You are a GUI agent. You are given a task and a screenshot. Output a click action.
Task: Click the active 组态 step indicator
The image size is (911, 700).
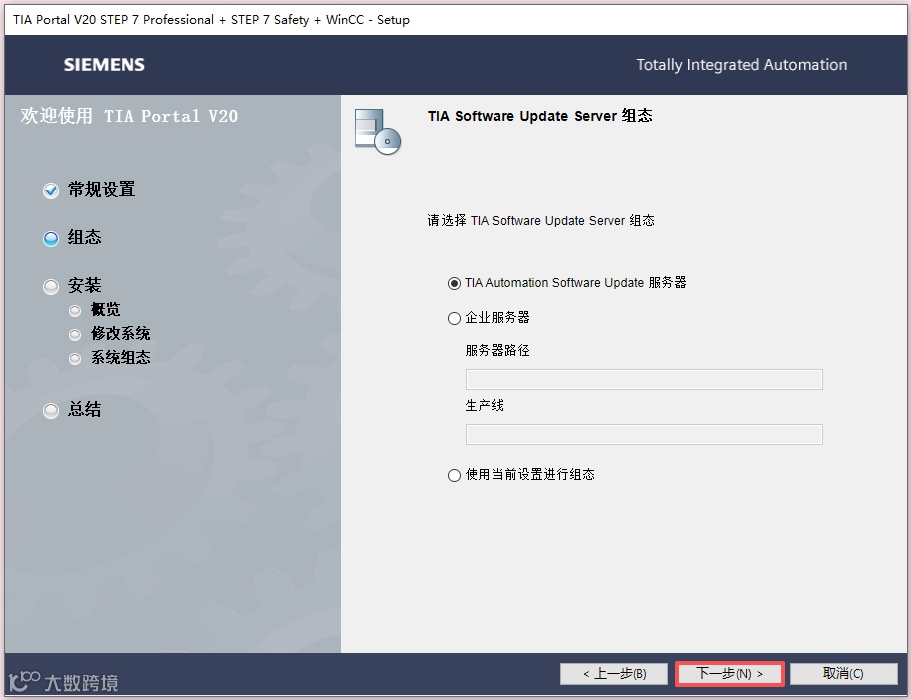[51, 238]
